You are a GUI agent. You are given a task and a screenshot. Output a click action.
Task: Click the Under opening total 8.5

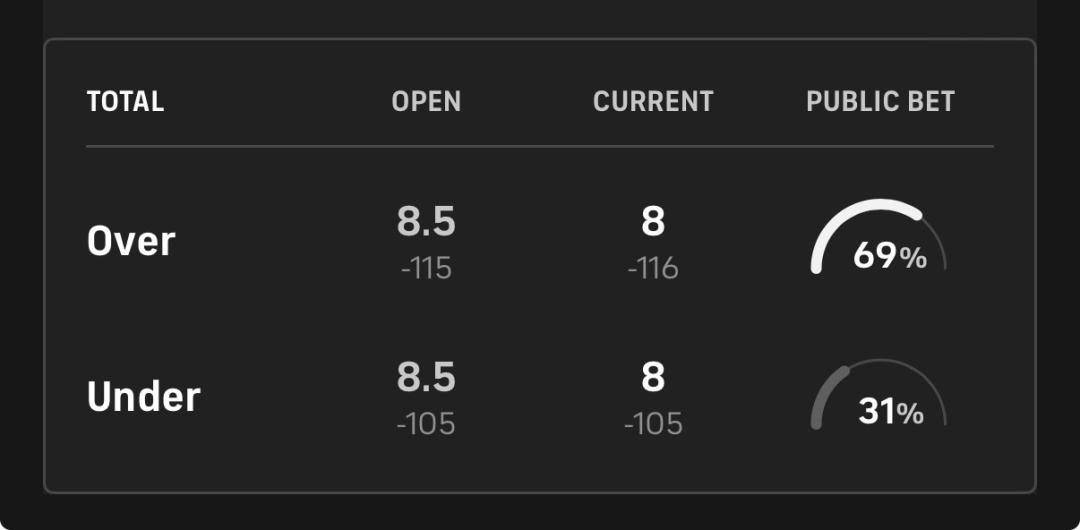point(426,378)
